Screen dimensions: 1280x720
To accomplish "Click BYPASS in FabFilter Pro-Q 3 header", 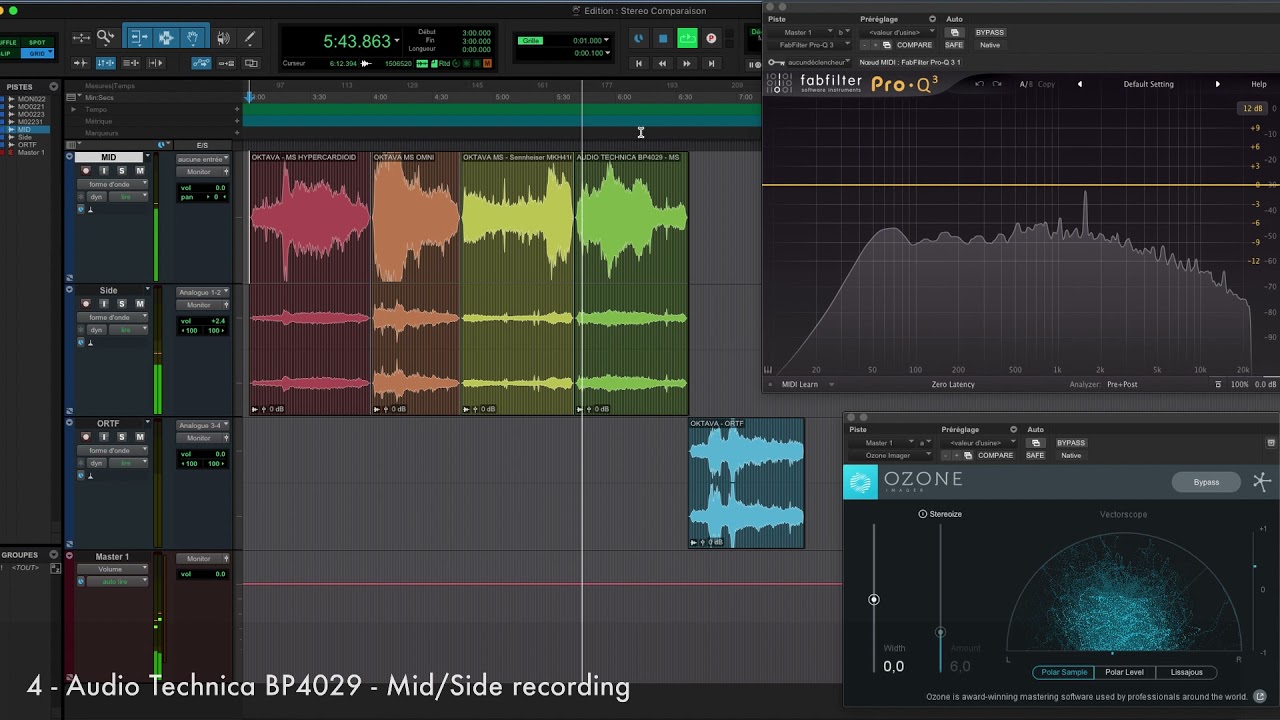I will [990, 32].
